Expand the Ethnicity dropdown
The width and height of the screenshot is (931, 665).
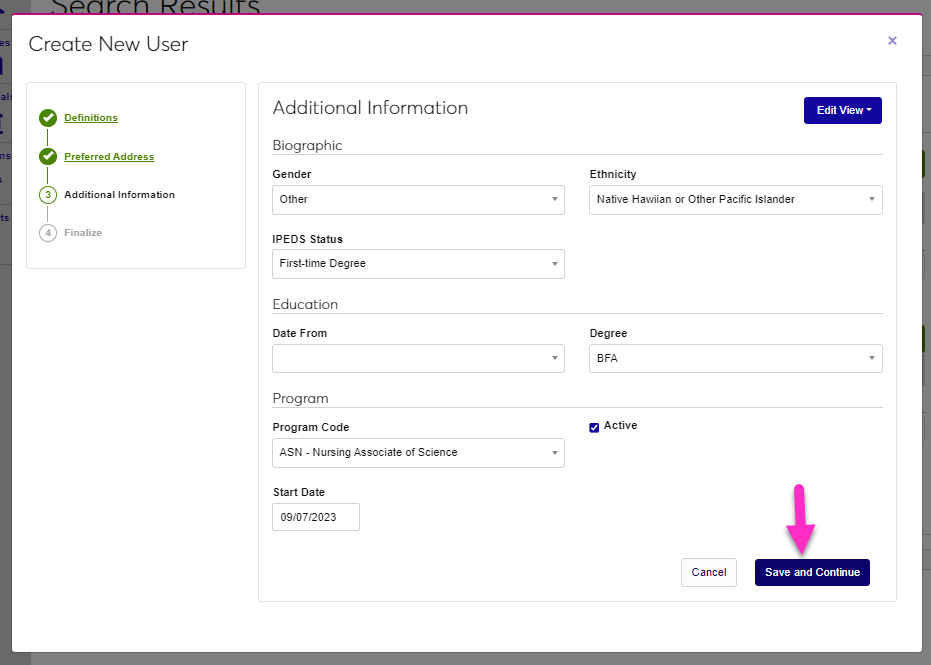(x=735, y=200)
